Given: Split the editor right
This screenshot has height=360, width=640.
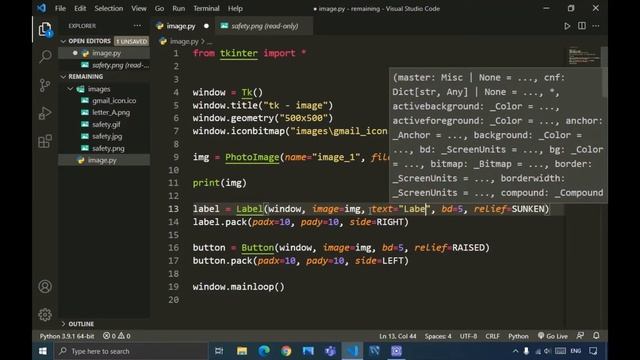Looking at the screenshot, I should [582, 26].
